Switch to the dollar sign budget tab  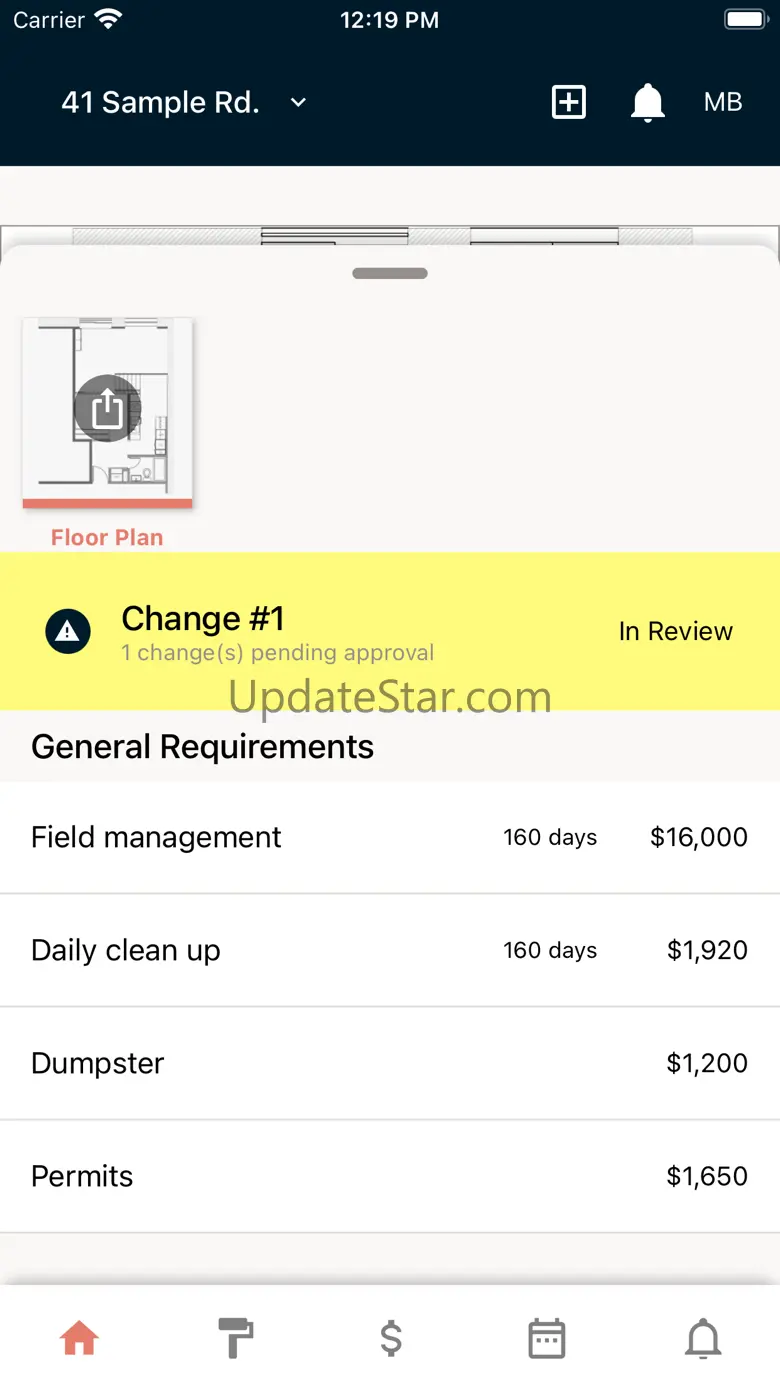coord(391,1338)
